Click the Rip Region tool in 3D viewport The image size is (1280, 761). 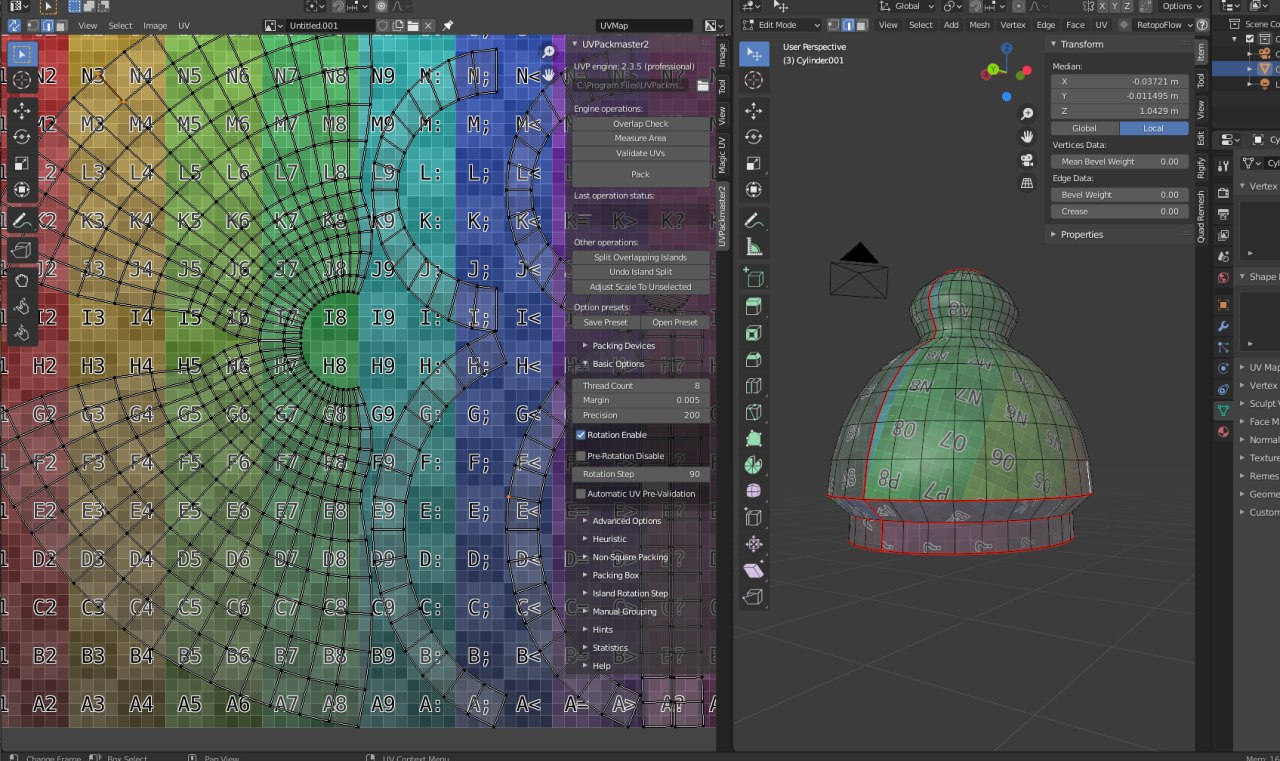754,597
